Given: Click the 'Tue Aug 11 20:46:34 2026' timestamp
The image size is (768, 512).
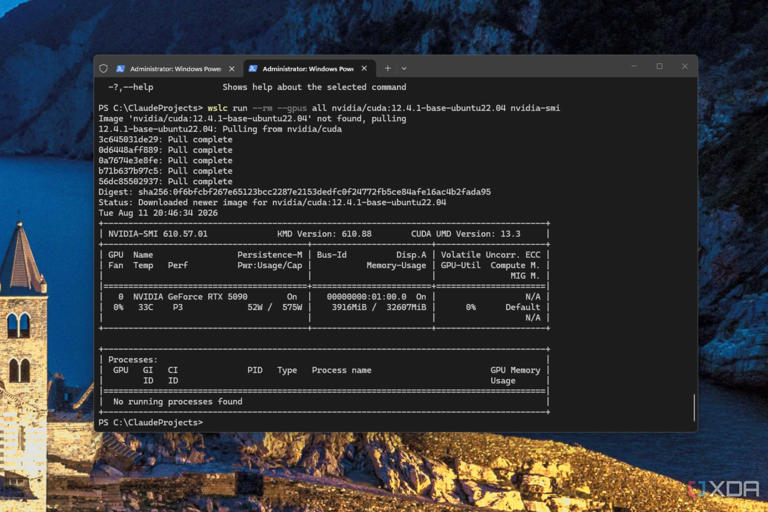Looking at the screenshot, I should click(158, 213).
